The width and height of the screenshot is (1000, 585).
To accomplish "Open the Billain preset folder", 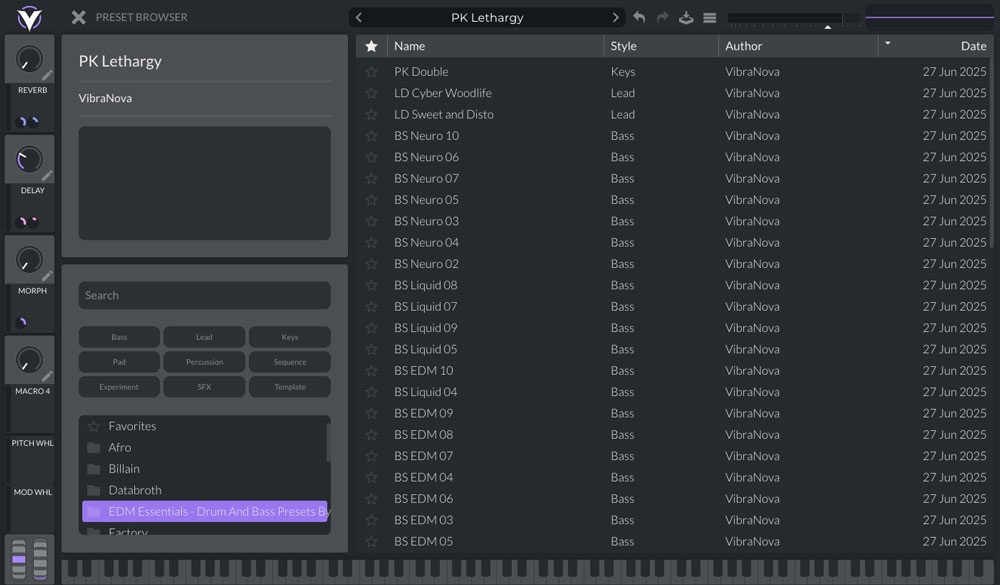I will [204, 469].
